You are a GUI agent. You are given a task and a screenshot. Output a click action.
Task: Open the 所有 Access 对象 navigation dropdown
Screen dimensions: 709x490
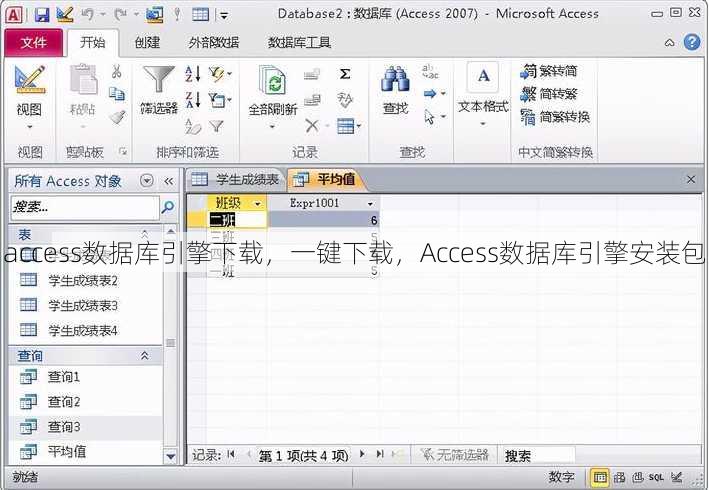(147, 181)
